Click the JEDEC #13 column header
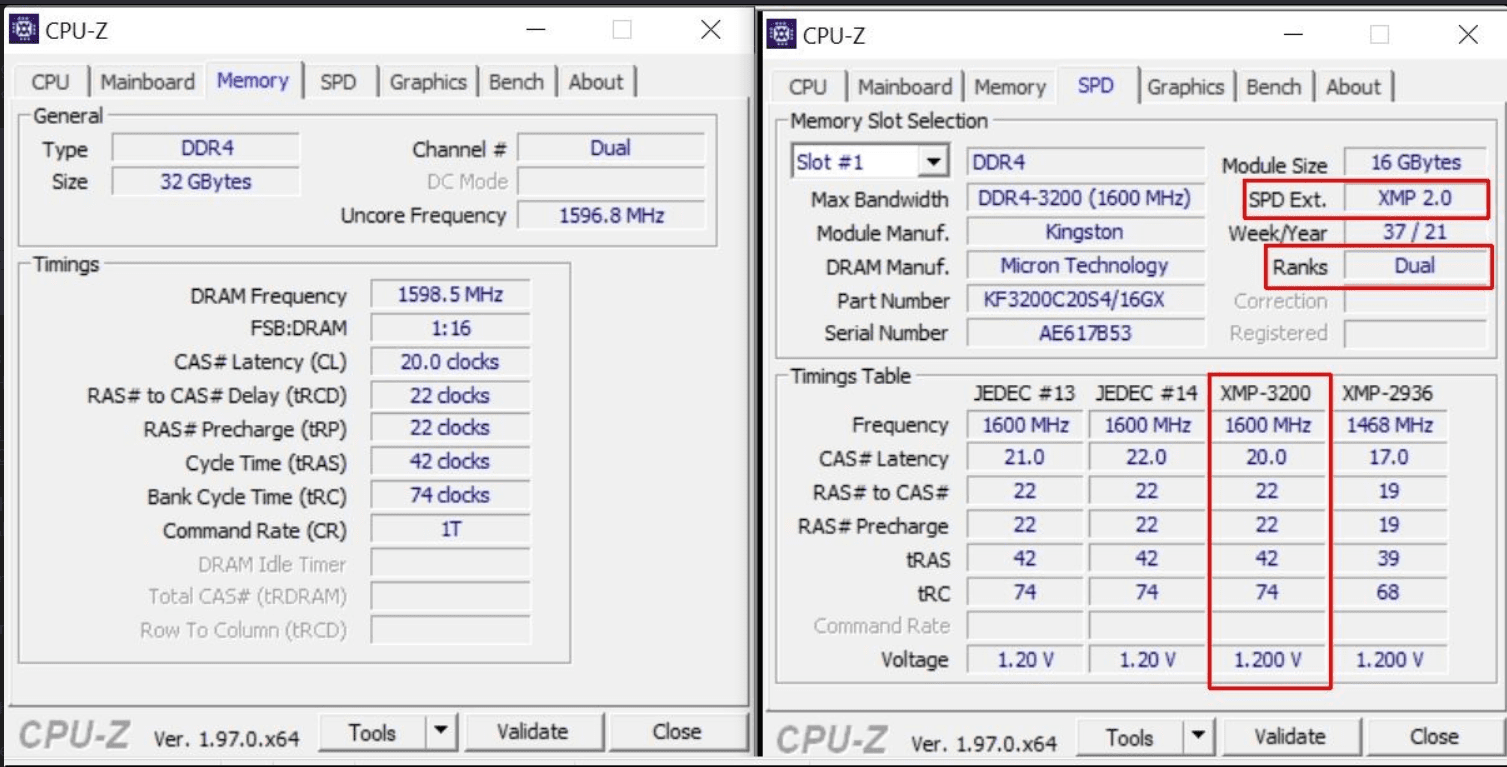Screen dimensions: 1507x767 point(1025,393)
